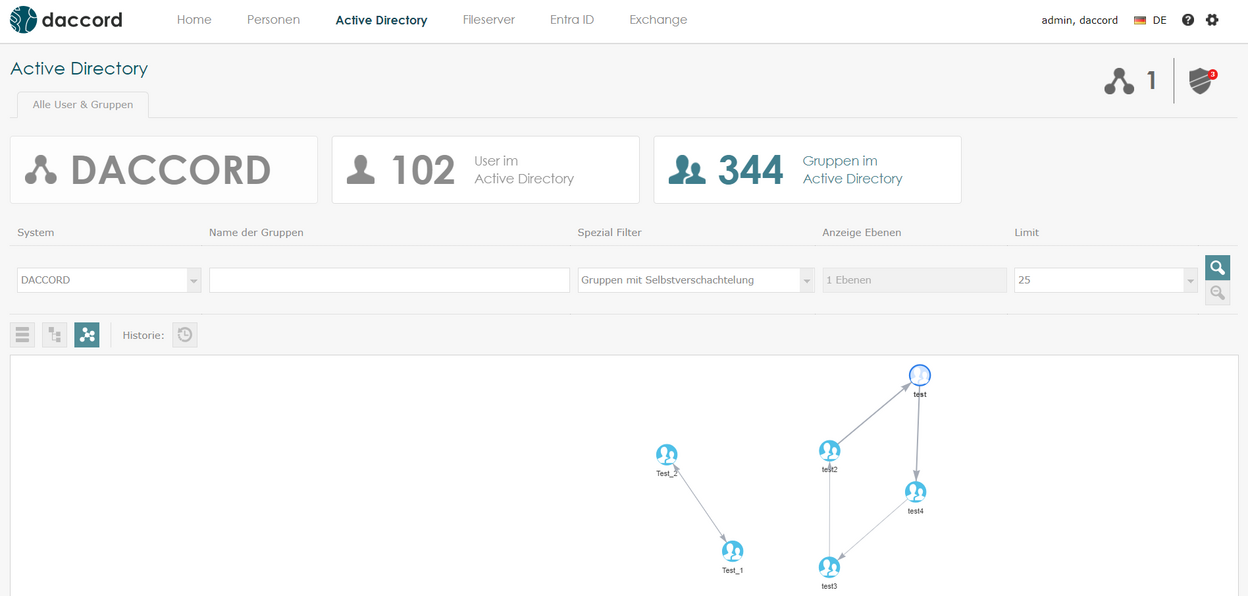The image size is (1248, 596).
Task: Select the test4 group node
Action: (915, 492)
